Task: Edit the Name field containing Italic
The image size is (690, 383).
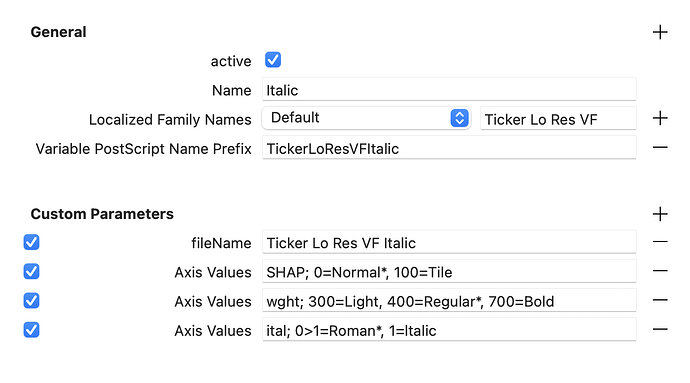Action: (449, 89)
